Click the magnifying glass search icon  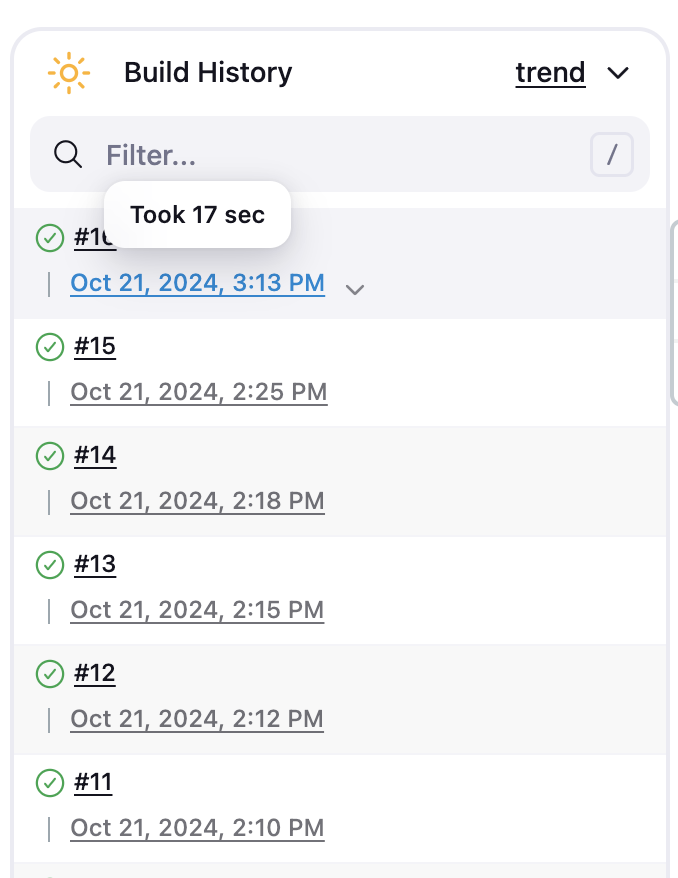tap(68, 154)
